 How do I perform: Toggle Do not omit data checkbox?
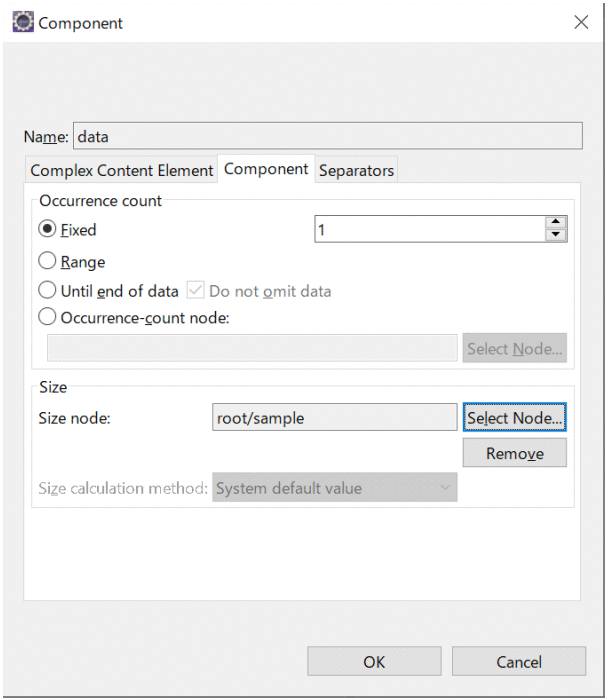point(195,291)
